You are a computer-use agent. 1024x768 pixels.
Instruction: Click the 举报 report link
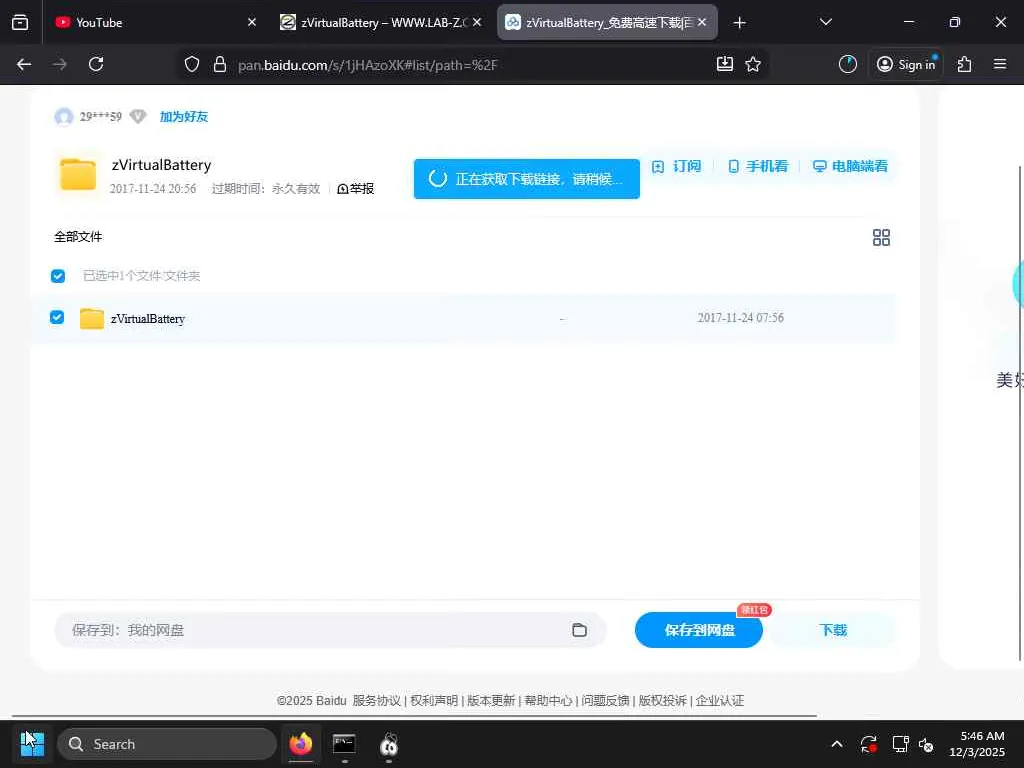[x=356, y=189]
